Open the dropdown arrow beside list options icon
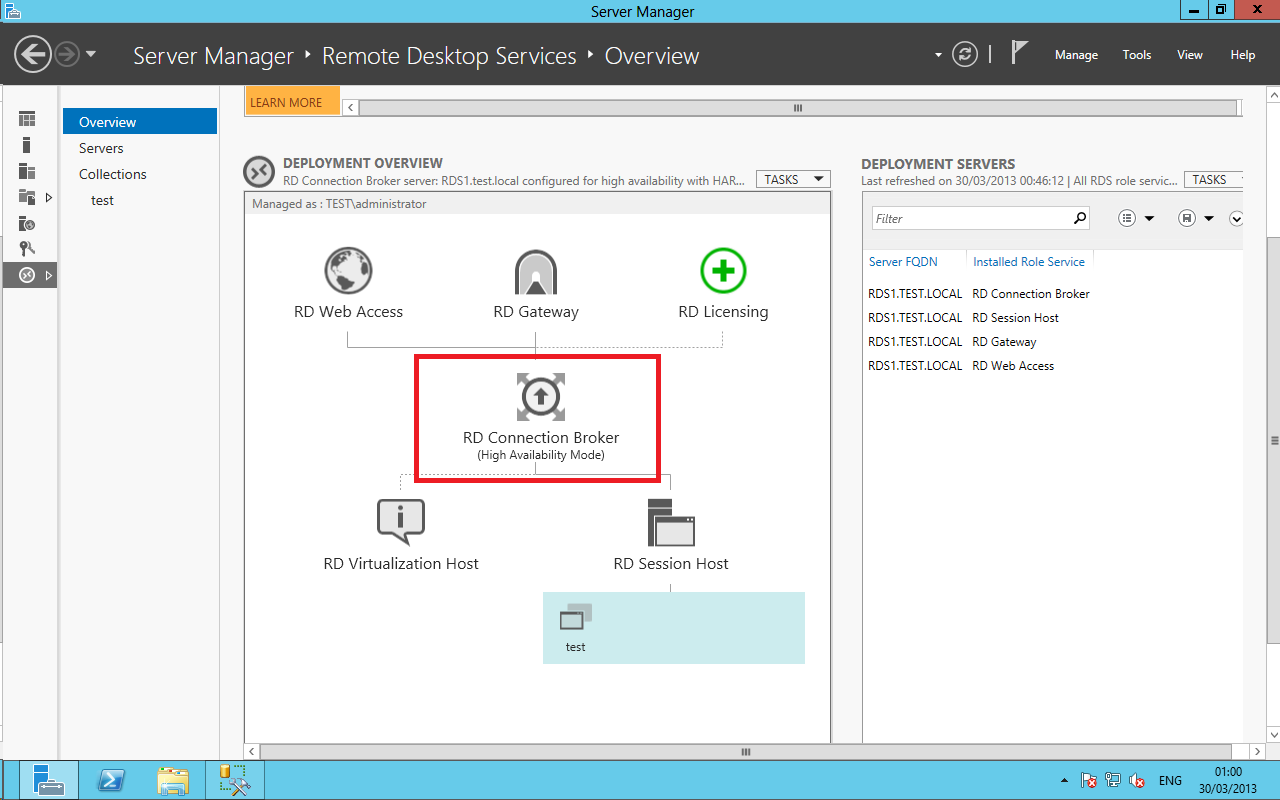Viewport: 1280px width, 800px height. (1149, 219)
